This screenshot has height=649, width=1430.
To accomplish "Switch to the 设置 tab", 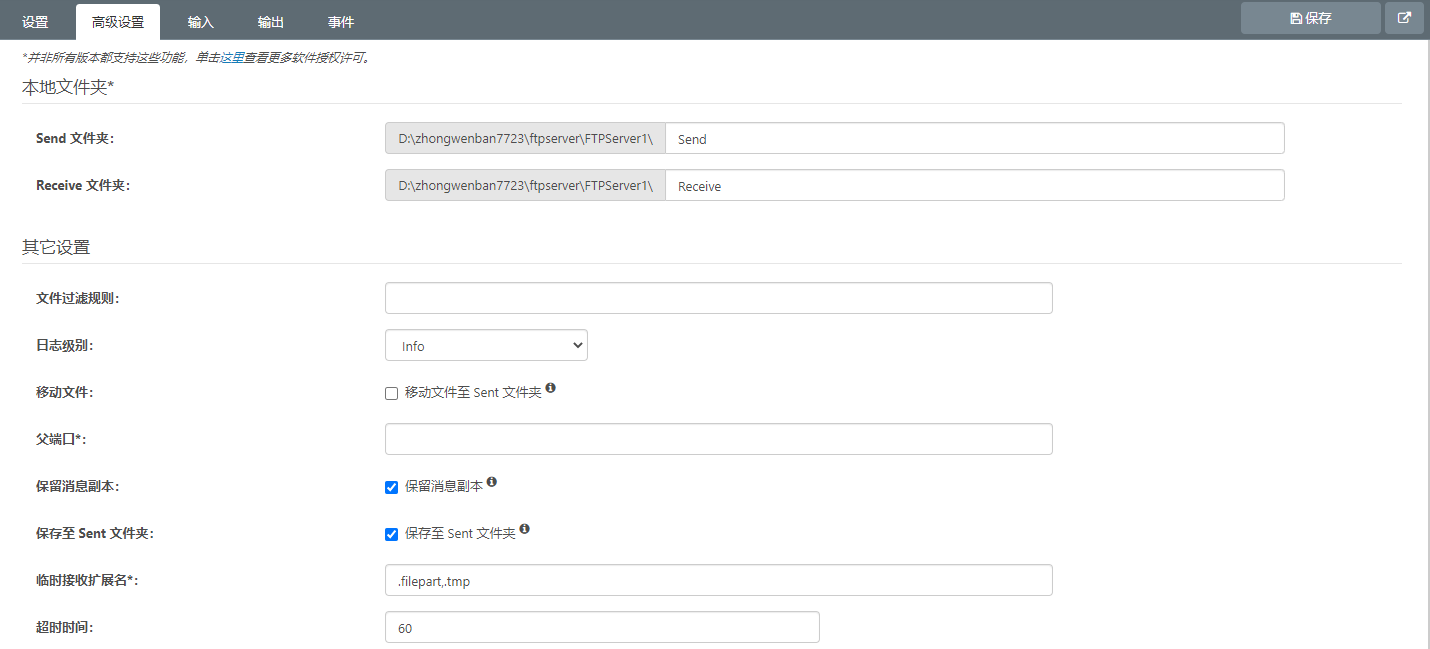I will point(35,22).
